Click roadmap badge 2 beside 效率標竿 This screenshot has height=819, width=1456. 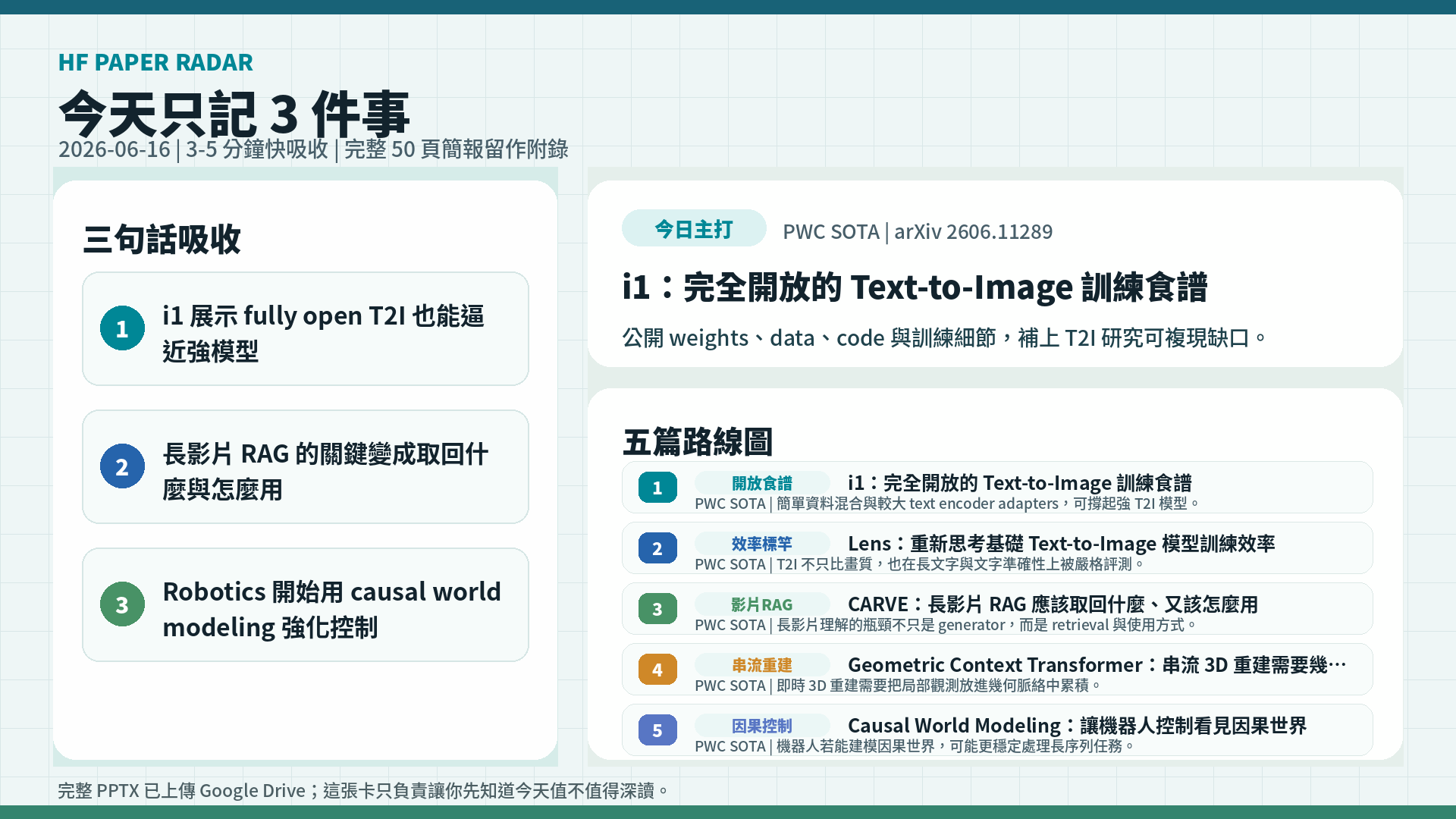click(x=657, y=548)
